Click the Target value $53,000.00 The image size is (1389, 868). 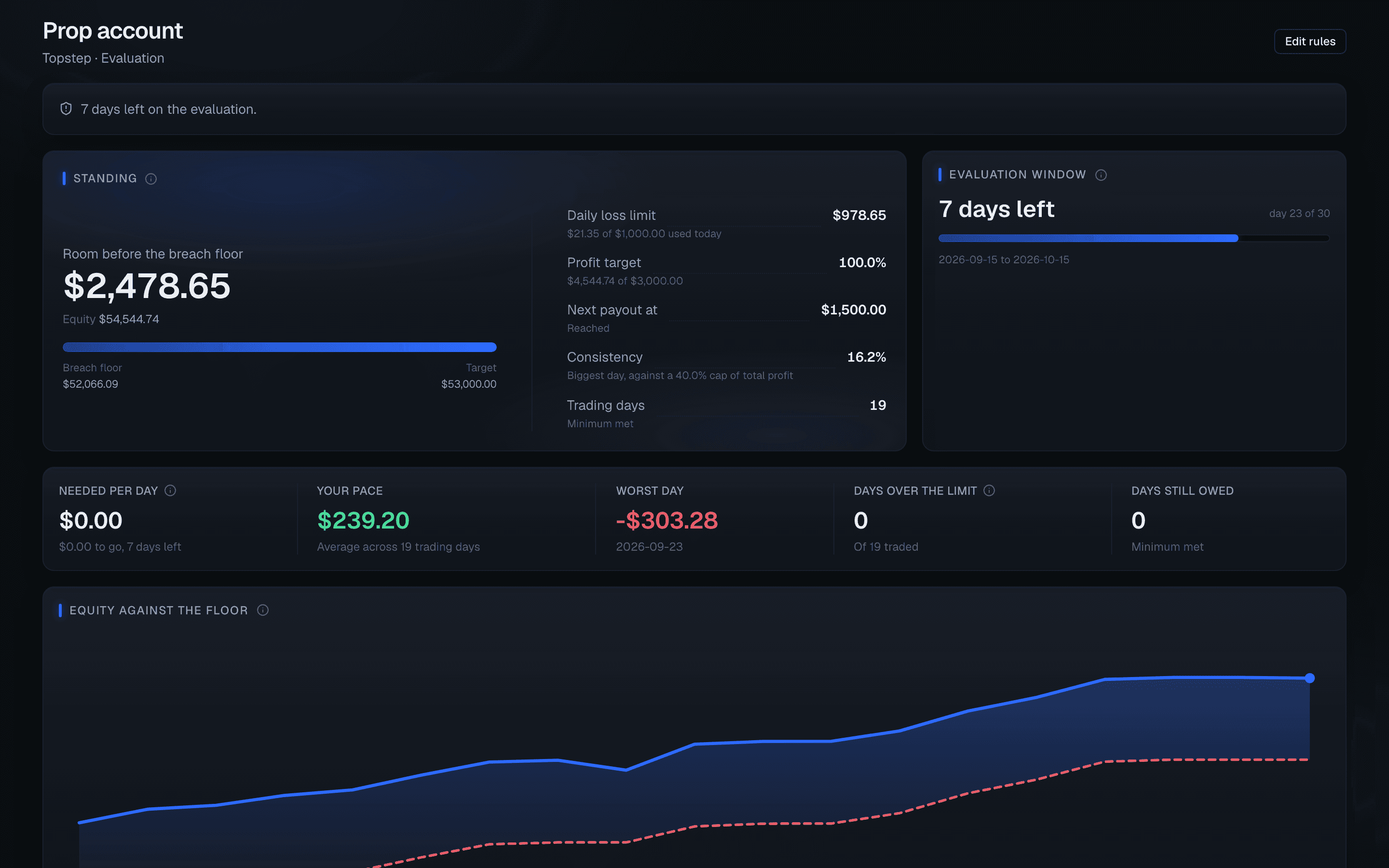[468, 384]
